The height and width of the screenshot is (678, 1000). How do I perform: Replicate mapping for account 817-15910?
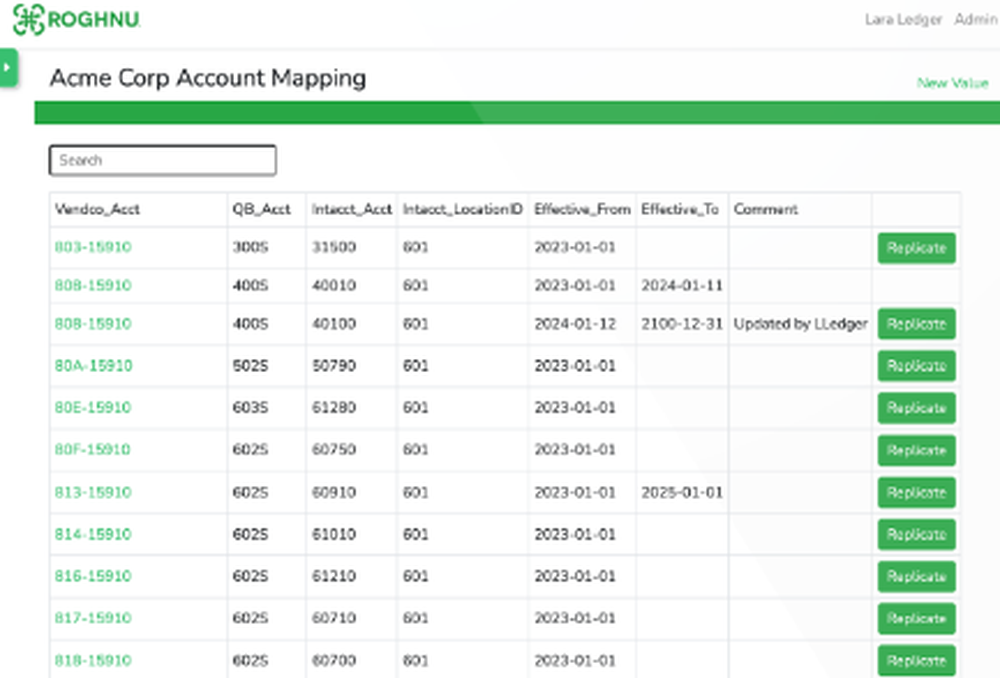916,619
